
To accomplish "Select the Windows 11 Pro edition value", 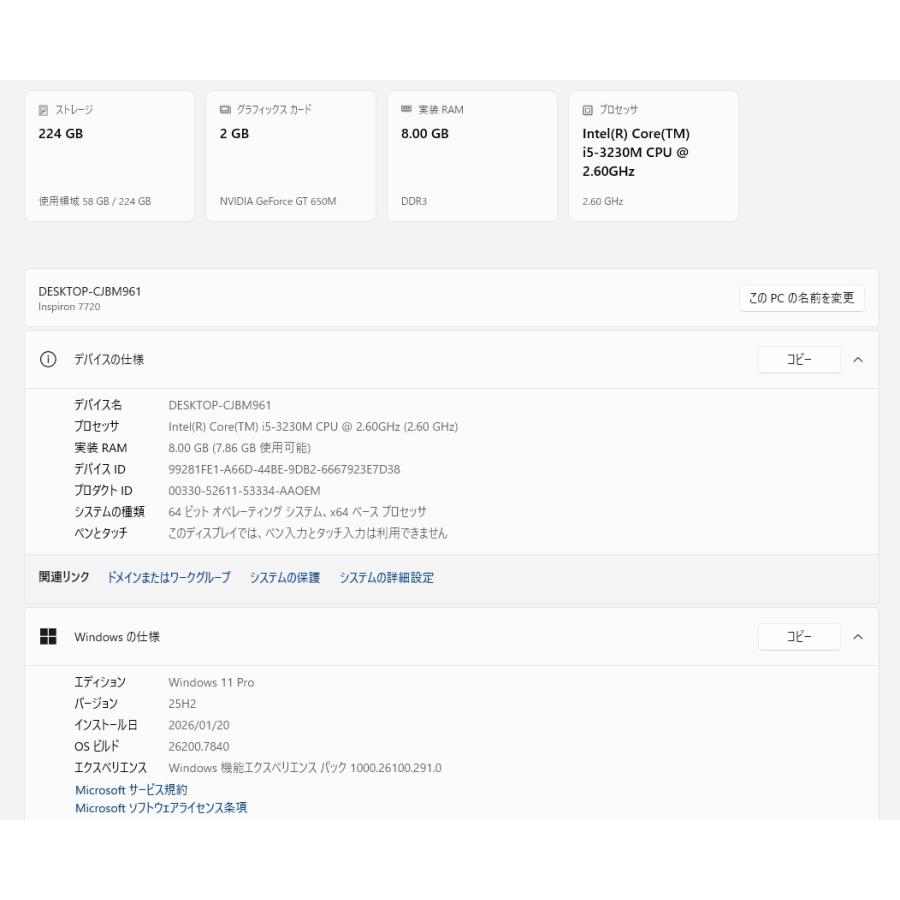I will click(x=211, y=682).
